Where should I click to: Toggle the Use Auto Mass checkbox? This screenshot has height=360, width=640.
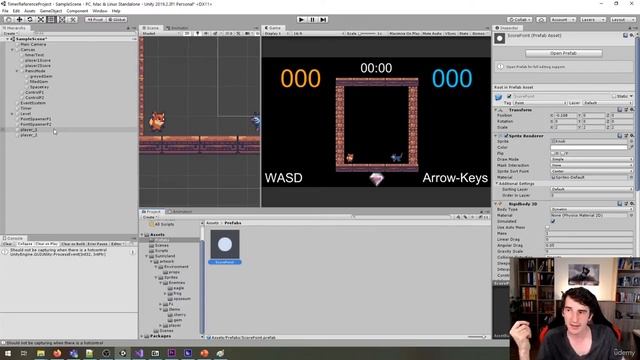(547, 227)
